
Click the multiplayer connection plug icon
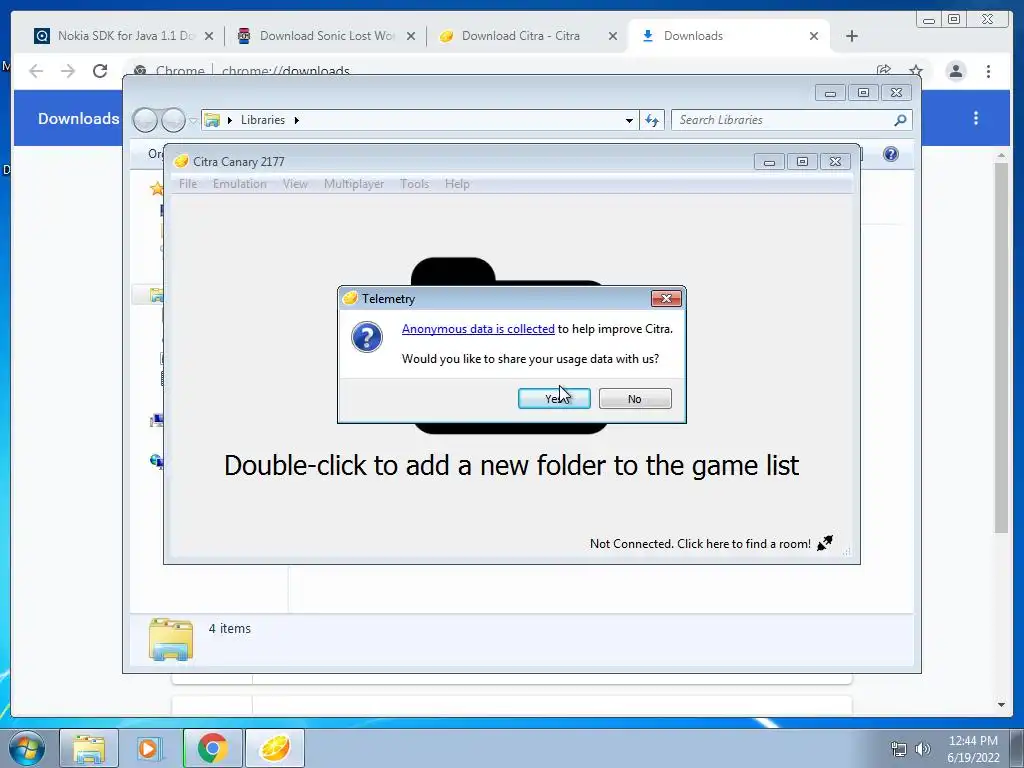pyautogui.click(x=825, y=543)
